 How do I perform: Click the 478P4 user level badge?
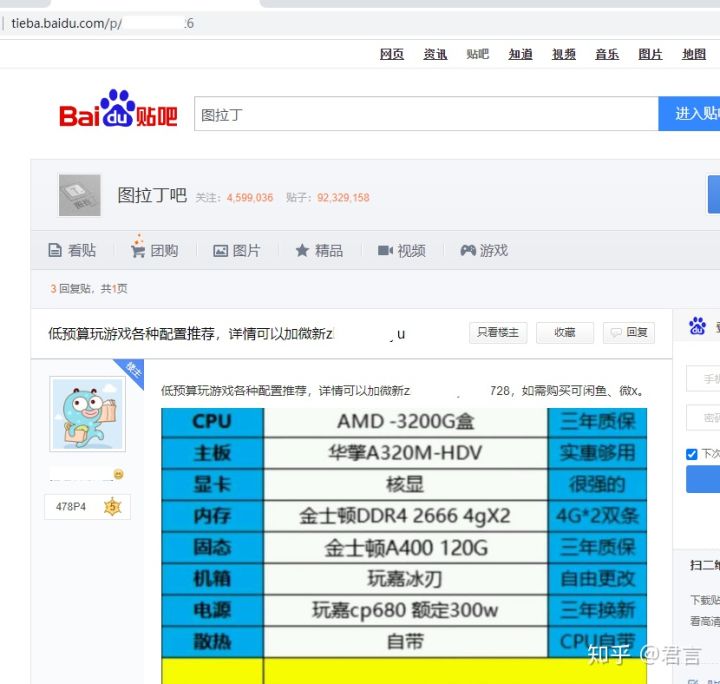[87, 507]
